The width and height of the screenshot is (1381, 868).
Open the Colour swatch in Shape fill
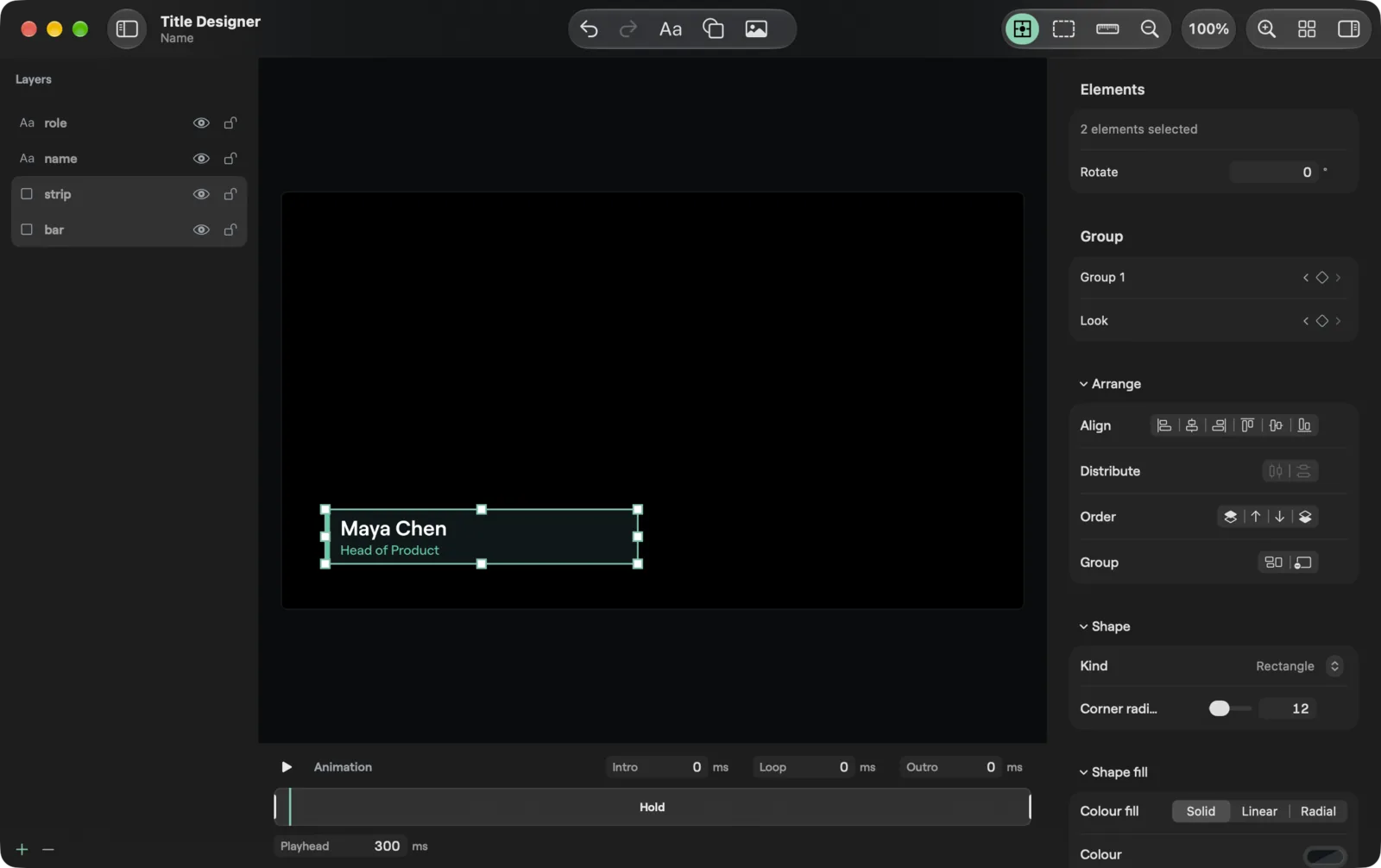pyautogui.click(x=1324, y=856)
